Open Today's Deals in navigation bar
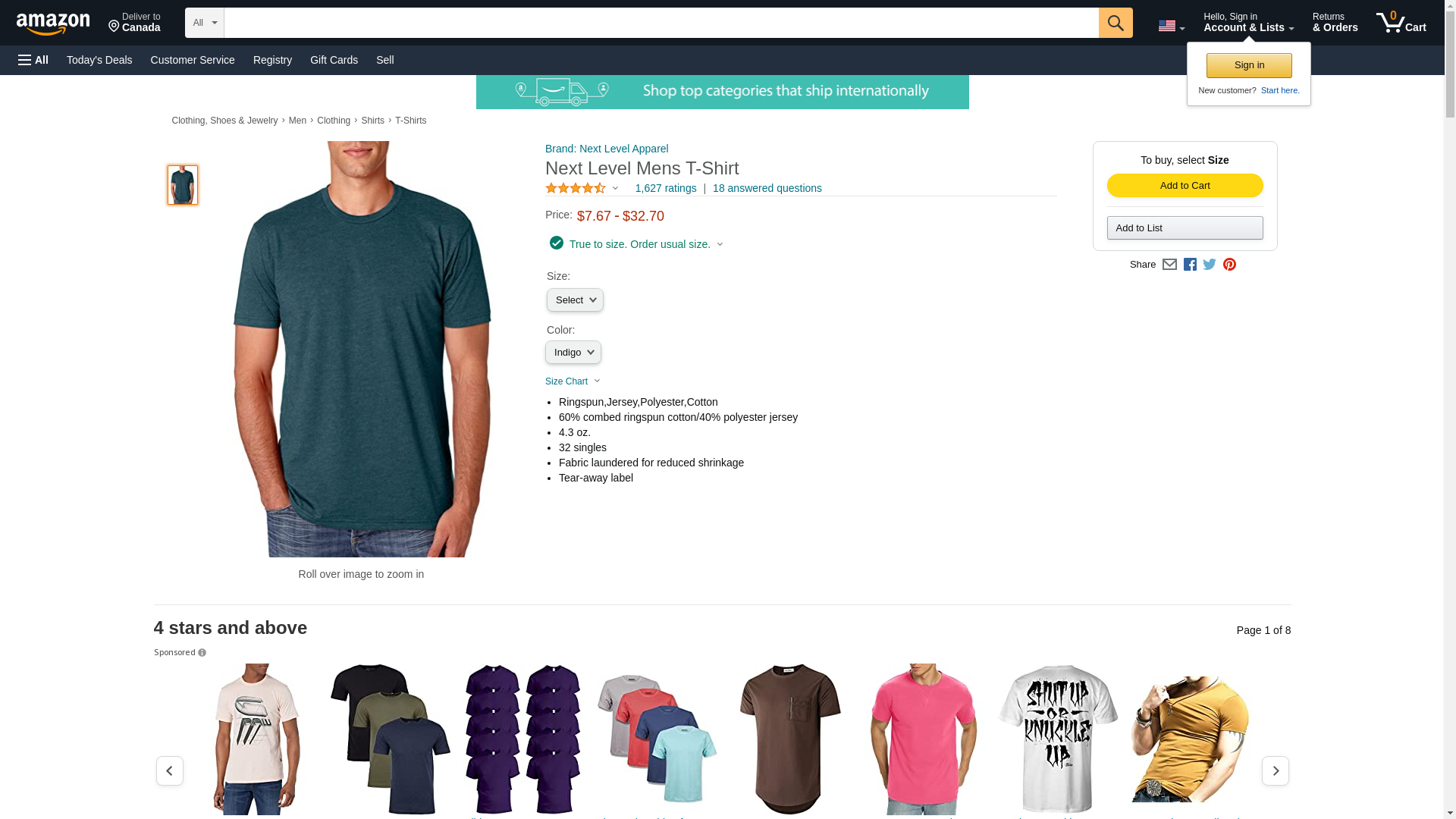This screenshot has width=1456, height=819. pos(99,60)
